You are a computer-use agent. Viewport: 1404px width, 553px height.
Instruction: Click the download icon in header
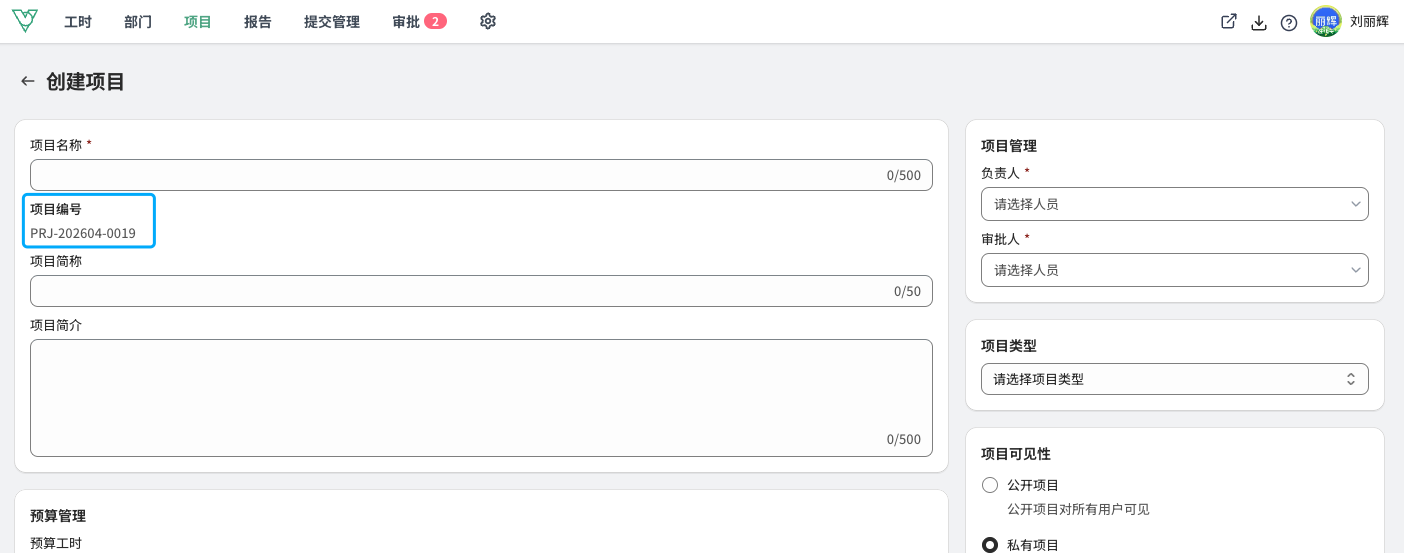pos(1259,22)
